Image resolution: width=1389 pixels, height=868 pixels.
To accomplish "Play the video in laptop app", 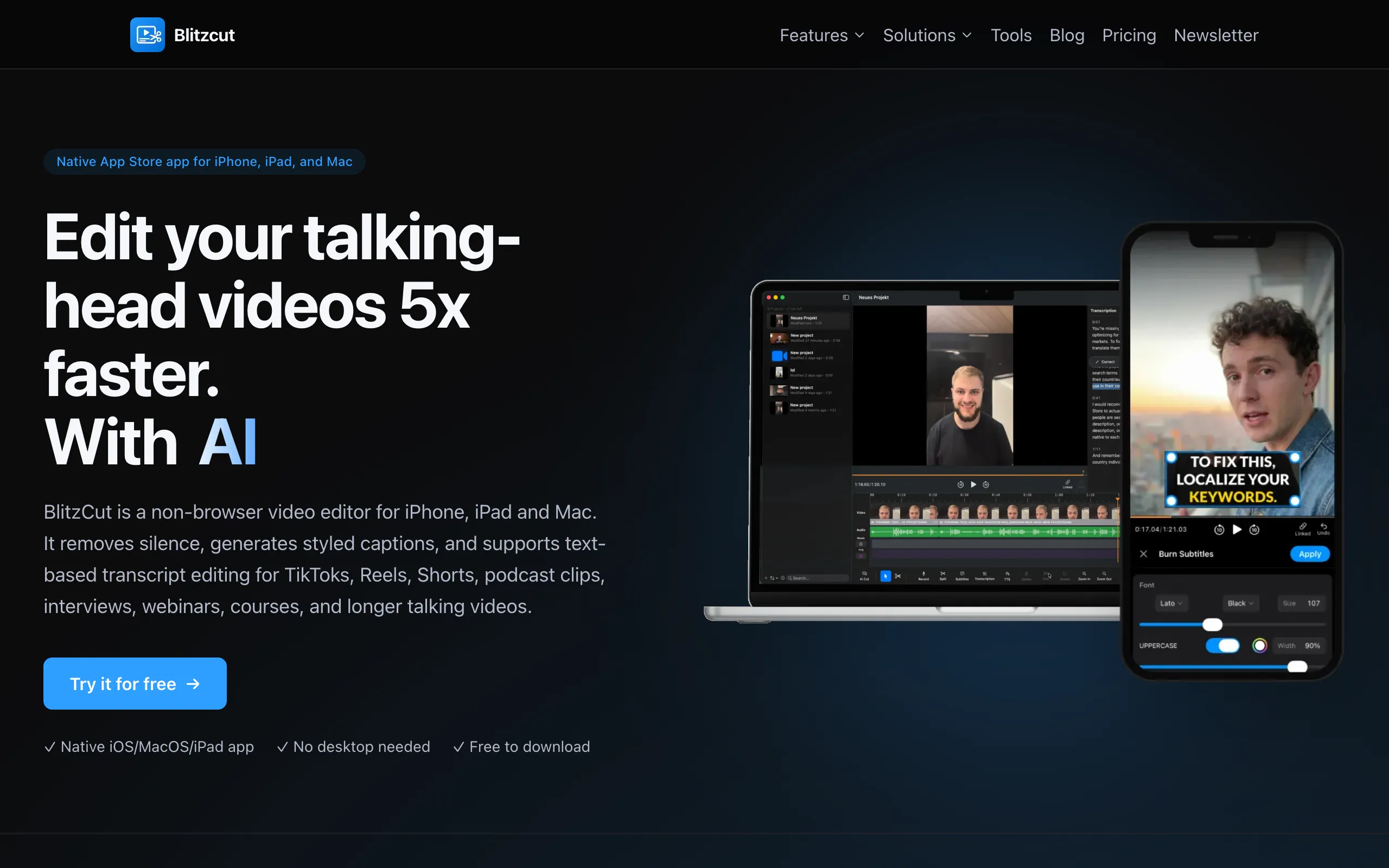I will click(973, 484).
